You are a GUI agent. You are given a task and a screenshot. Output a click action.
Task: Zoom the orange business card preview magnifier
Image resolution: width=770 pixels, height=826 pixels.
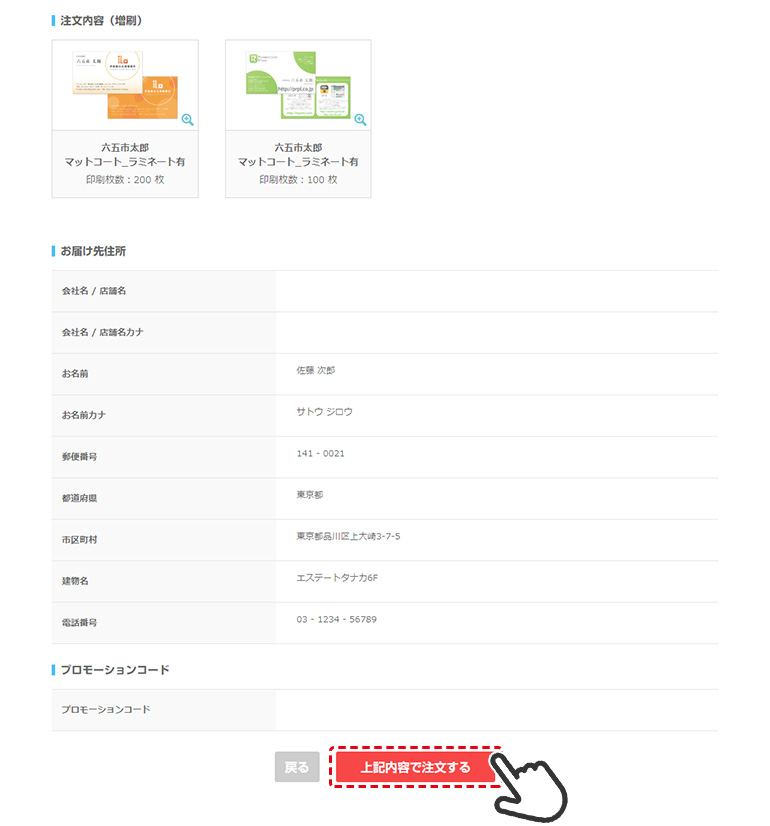coord(187,120)
